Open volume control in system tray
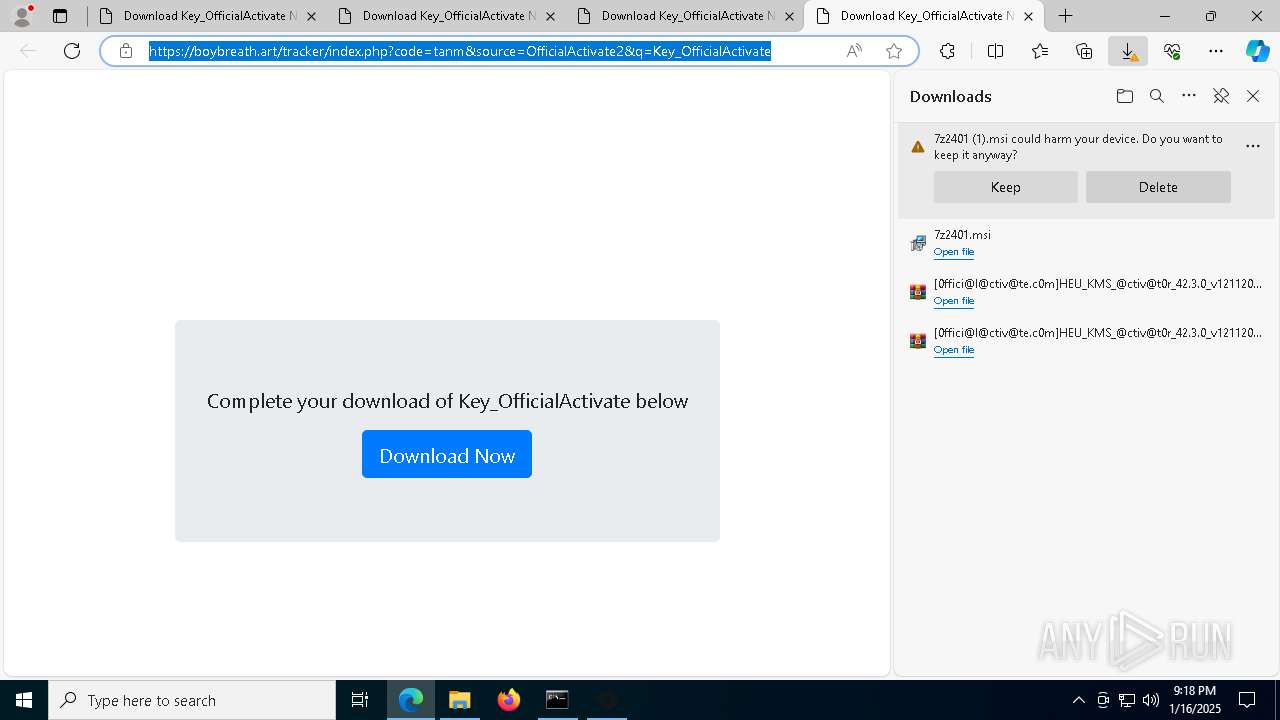Viewport: 1280px width, 720px height. click(1151, 700)
